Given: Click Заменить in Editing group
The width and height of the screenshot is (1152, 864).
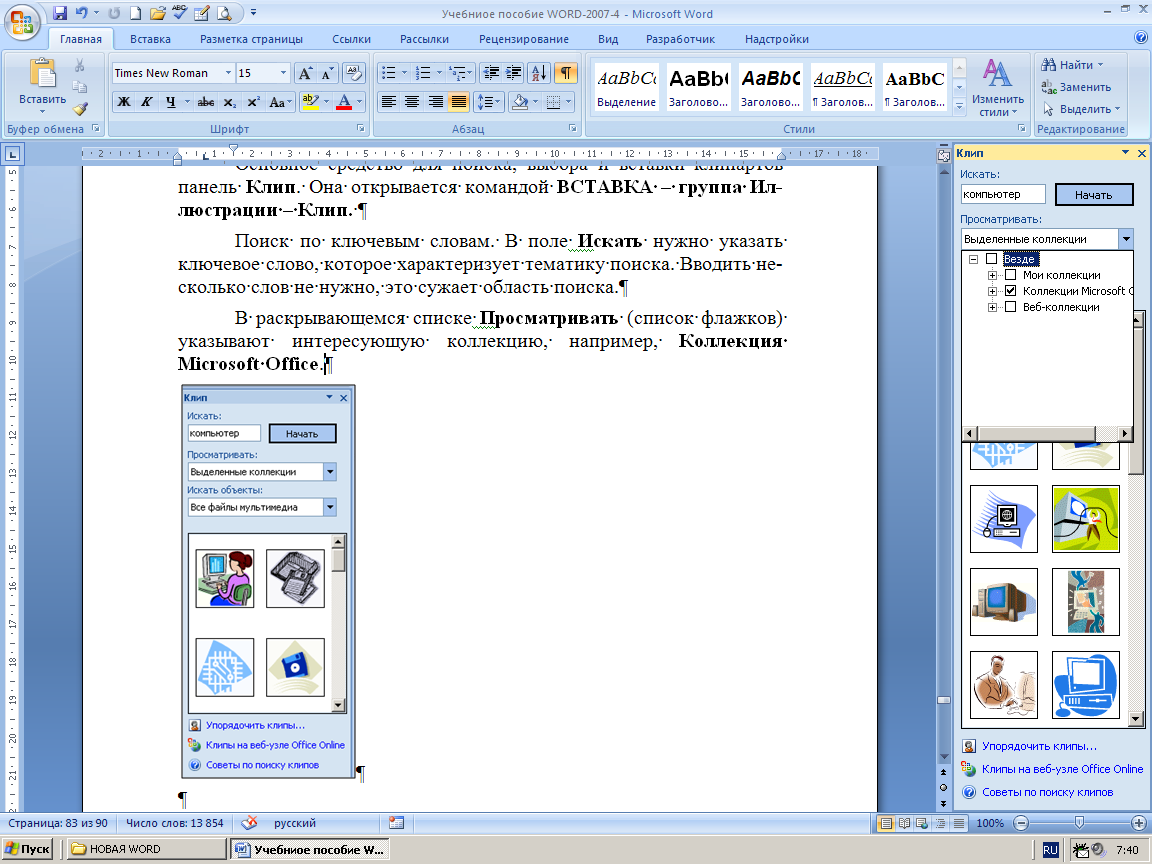Looking at the screenshot, I should [x=1076, y=87].
